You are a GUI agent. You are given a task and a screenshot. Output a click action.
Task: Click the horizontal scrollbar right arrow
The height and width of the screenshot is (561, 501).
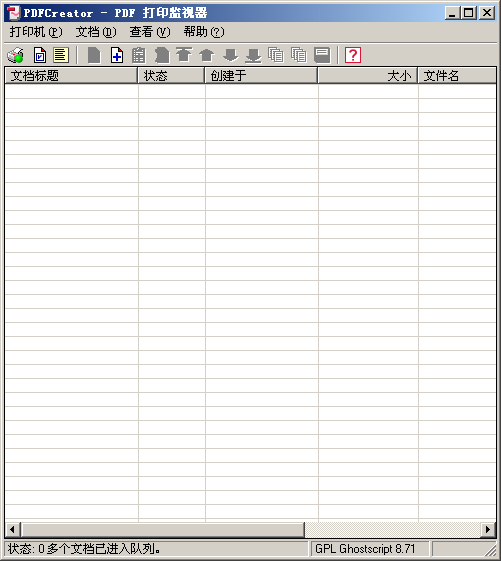pyautogui.click(x=488, y=530)
